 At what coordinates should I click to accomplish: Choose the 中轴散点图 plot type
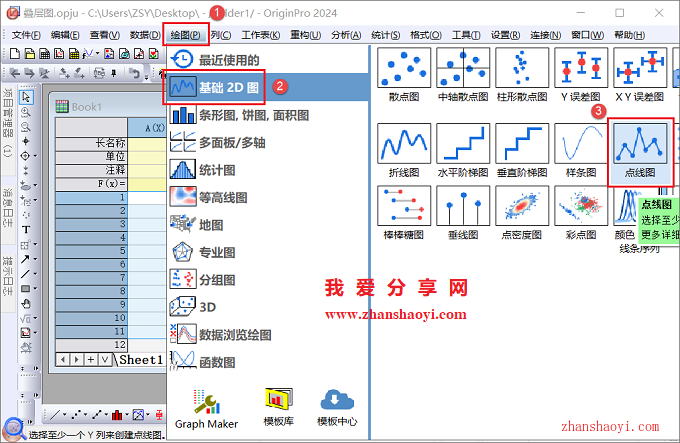[x=463, y=75]
